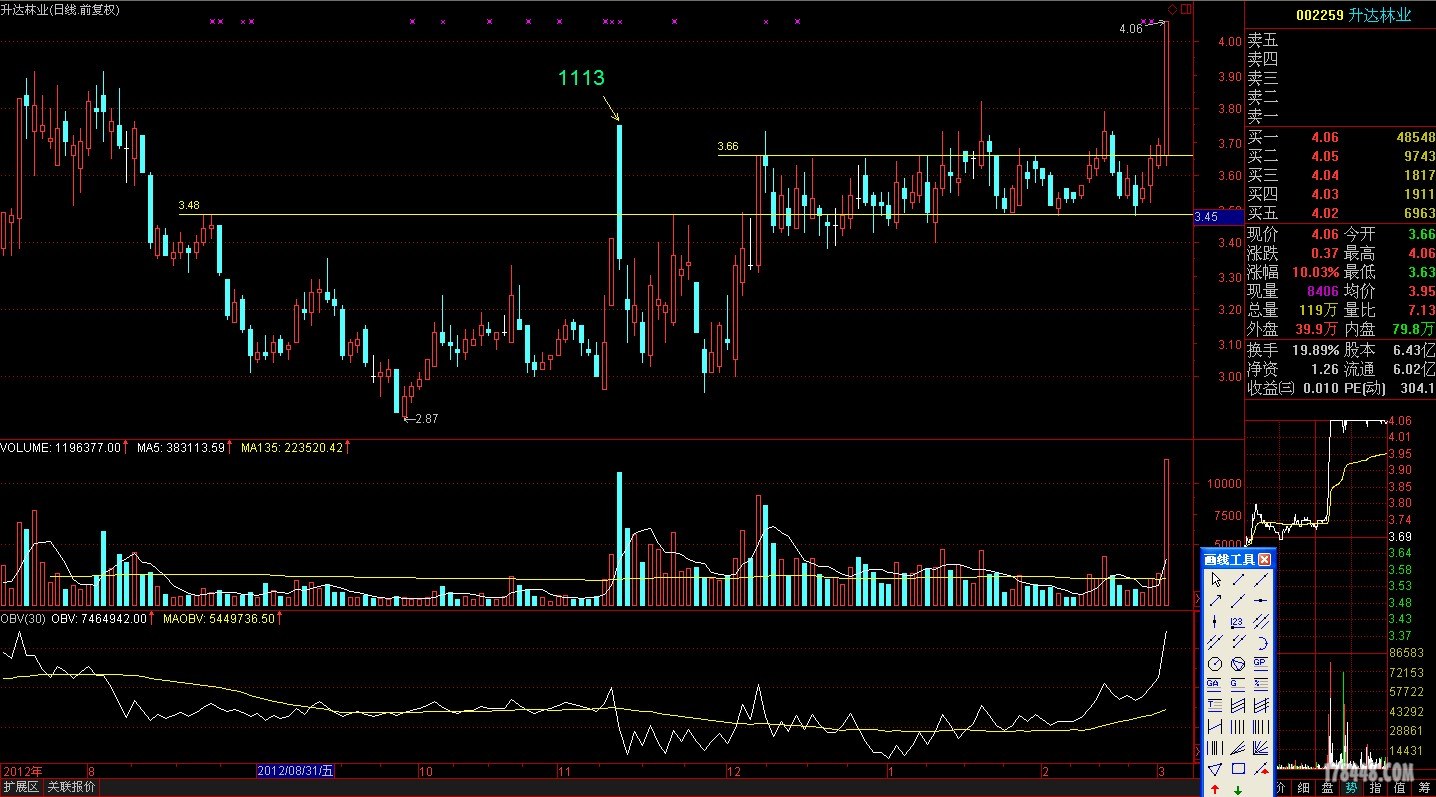The image size is (1436, 797).
Task: Click the green 1113 annotation
Action: [581, 78]
